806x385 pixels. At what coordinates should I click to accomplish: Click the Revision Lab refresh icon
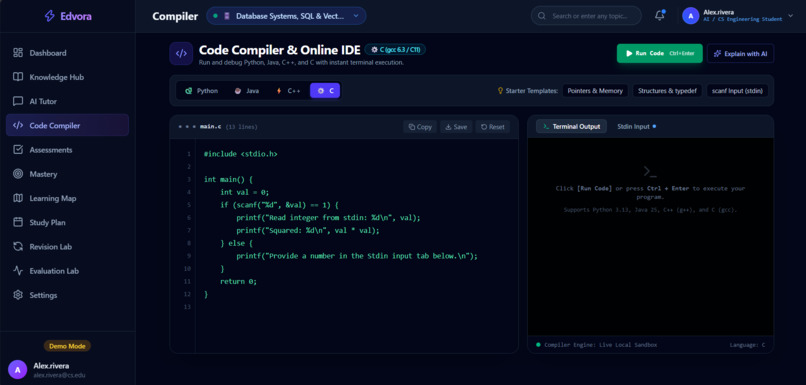(x=18, y=246)
